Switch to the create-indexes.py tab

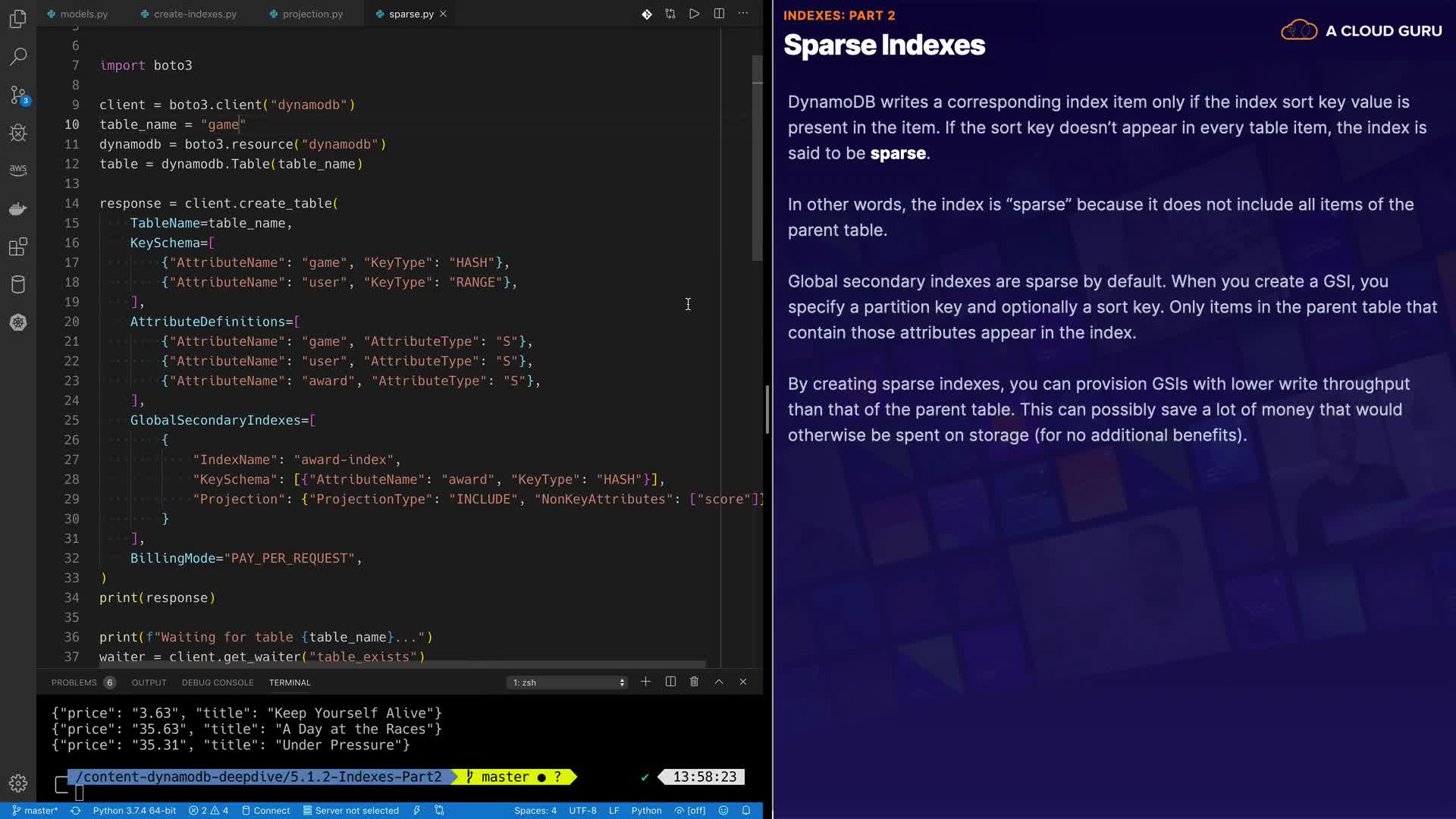pyautogui.click(x=195, y=14)
